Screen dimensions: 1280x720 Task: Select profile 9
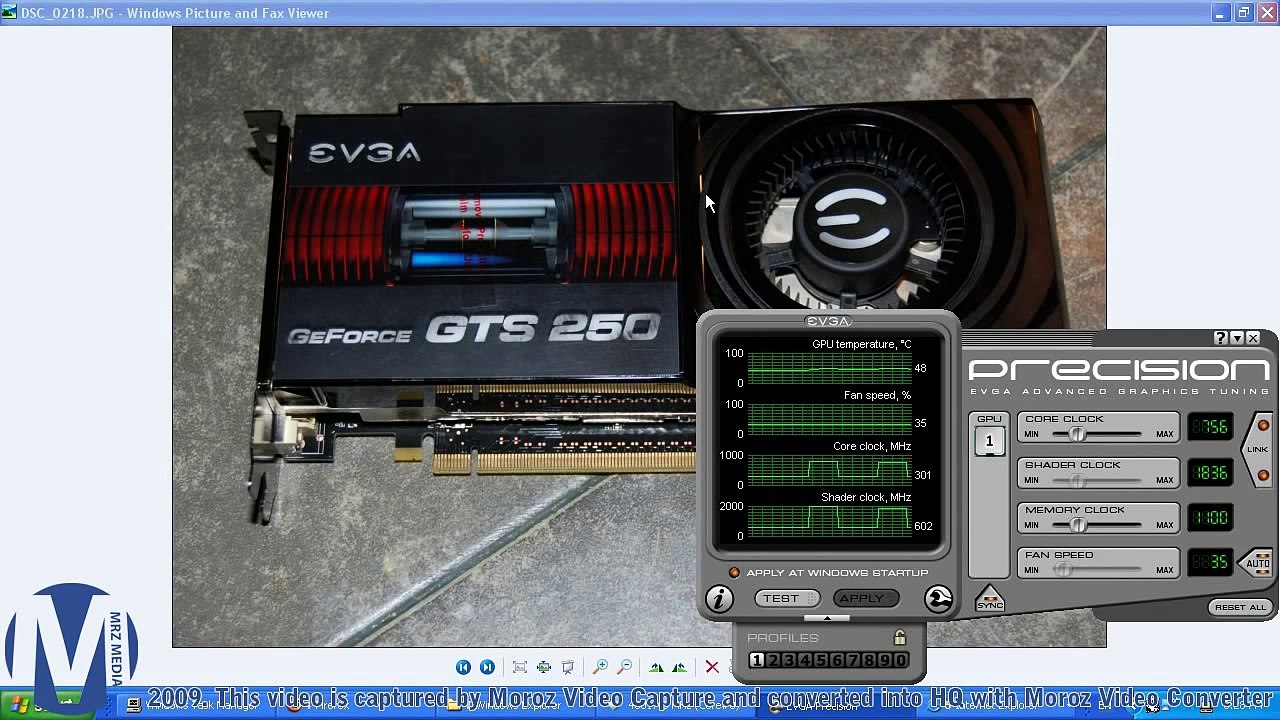(885, 660)
